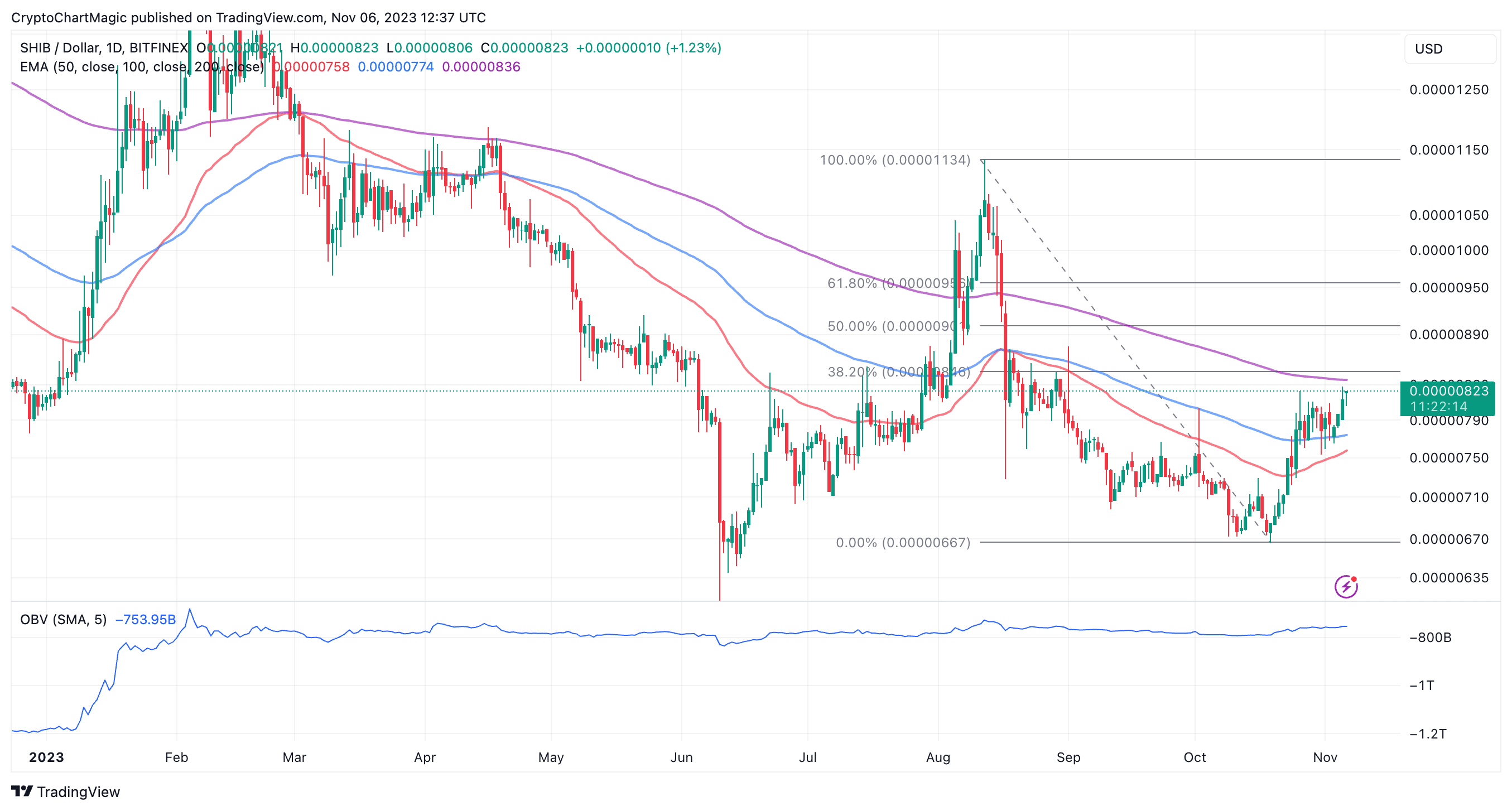This screenshot has height=811, width=1512.
Task: Click the May time axis label
Action: click(x=551, y=757)
